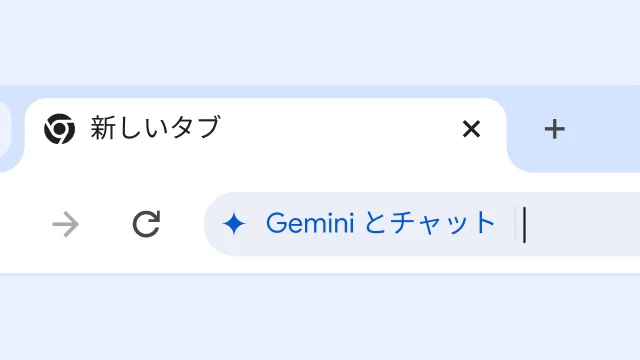
Task: Go forward using the greyed right arrow
Action: tap(66, 224)
